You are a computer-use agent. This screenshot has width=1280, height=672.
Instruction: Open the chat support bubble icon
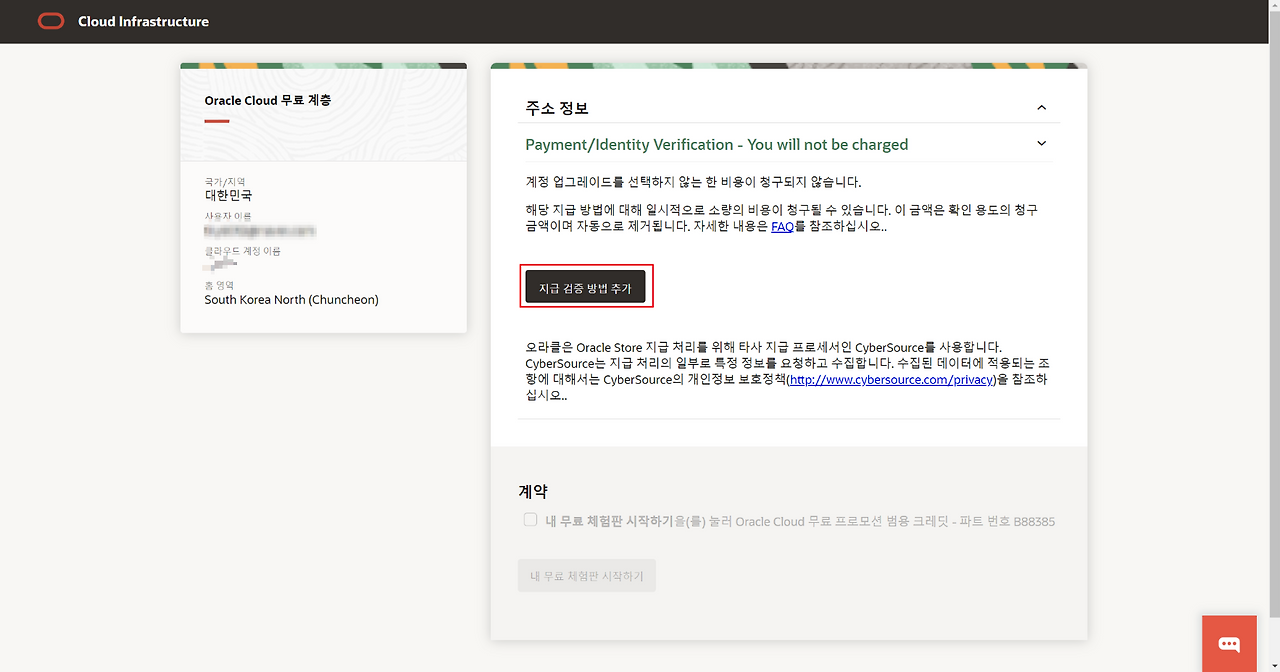click(1229, 644)
